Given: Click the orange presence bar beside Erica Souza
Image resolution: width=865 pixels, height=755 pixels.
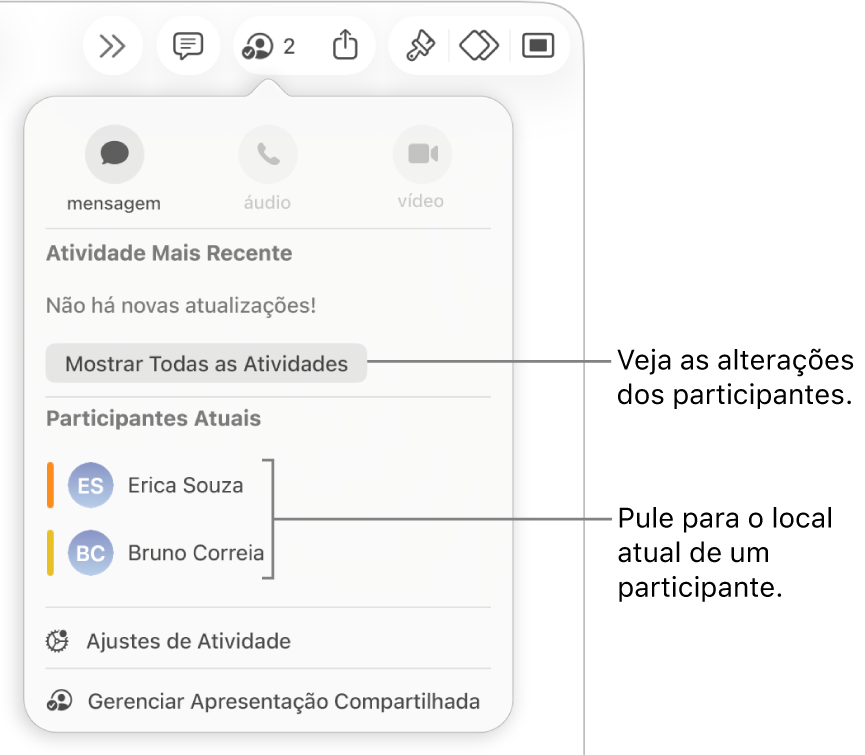Looking at the screenshot, I should 49,485.
